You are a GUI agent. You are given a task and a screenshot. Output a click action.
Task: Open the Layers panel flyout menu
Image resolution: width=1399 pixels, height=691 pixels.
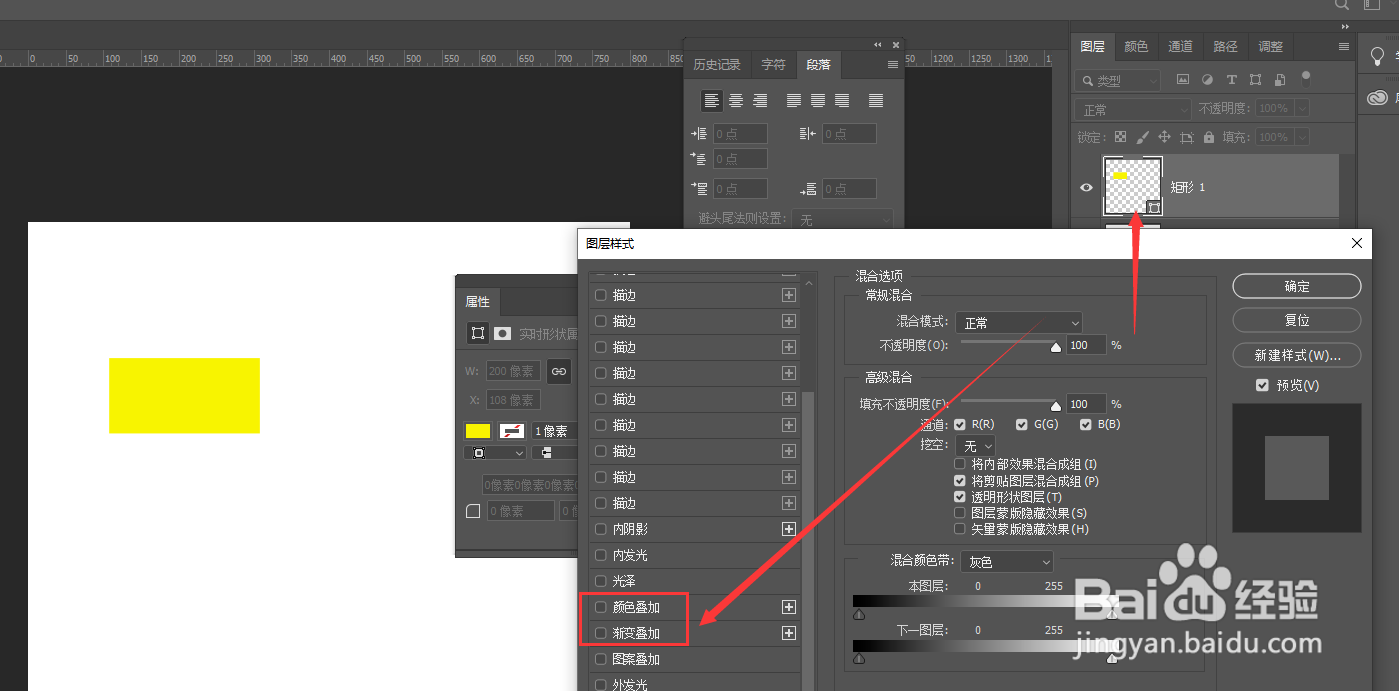(1344, 47)
